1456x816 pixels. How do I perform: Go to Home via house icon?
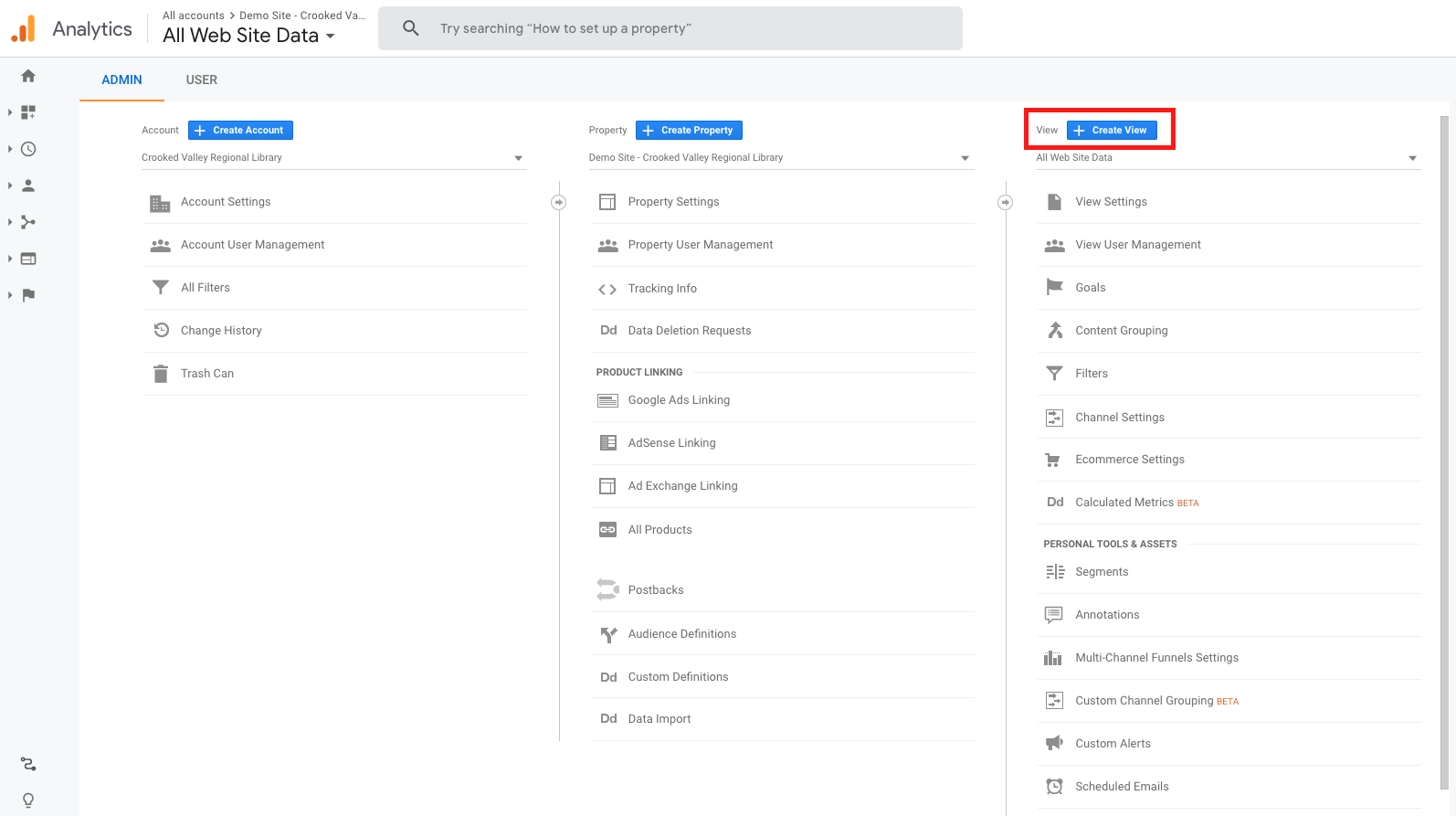click(x=28, y=76)
